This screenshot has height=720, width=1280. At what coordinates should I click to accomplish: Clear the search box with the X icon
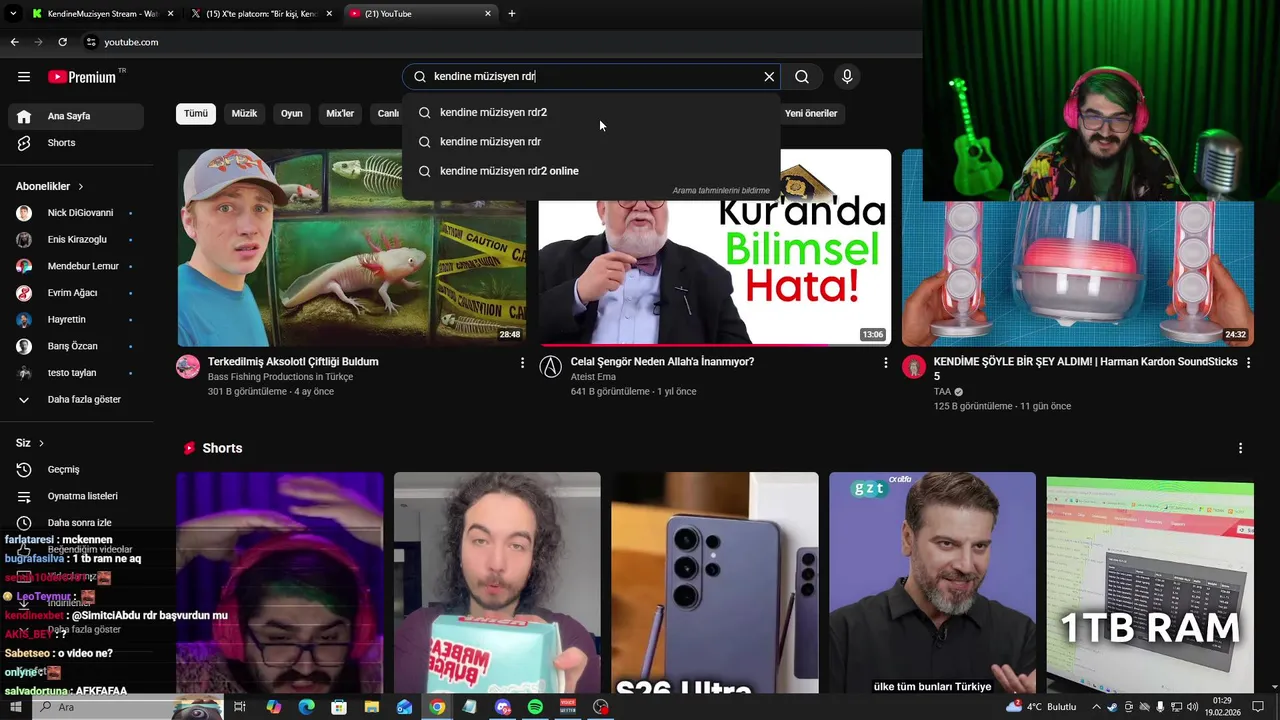point(769,77)
